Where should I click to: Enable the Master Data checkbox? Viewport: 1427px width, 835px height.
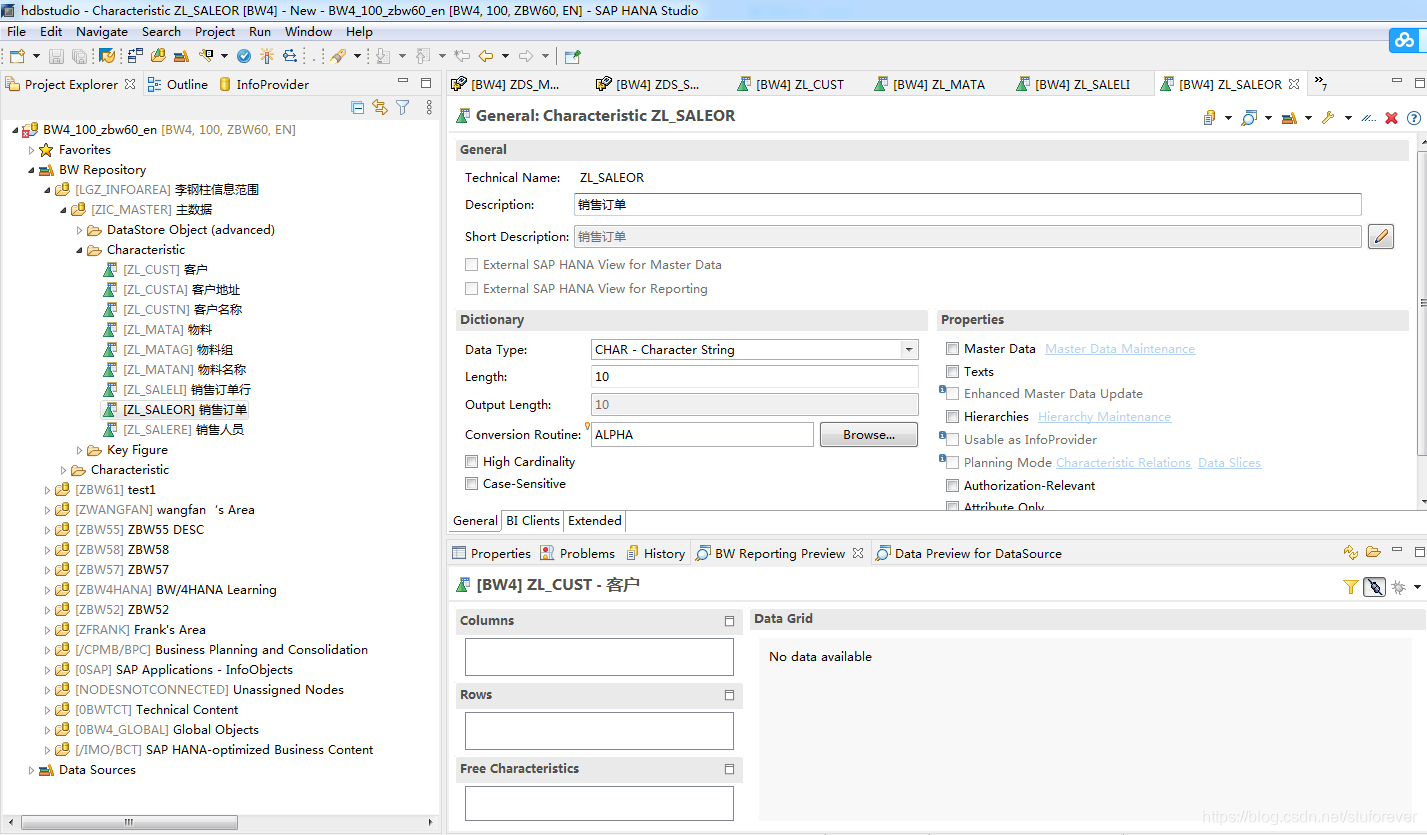(953, 348)
